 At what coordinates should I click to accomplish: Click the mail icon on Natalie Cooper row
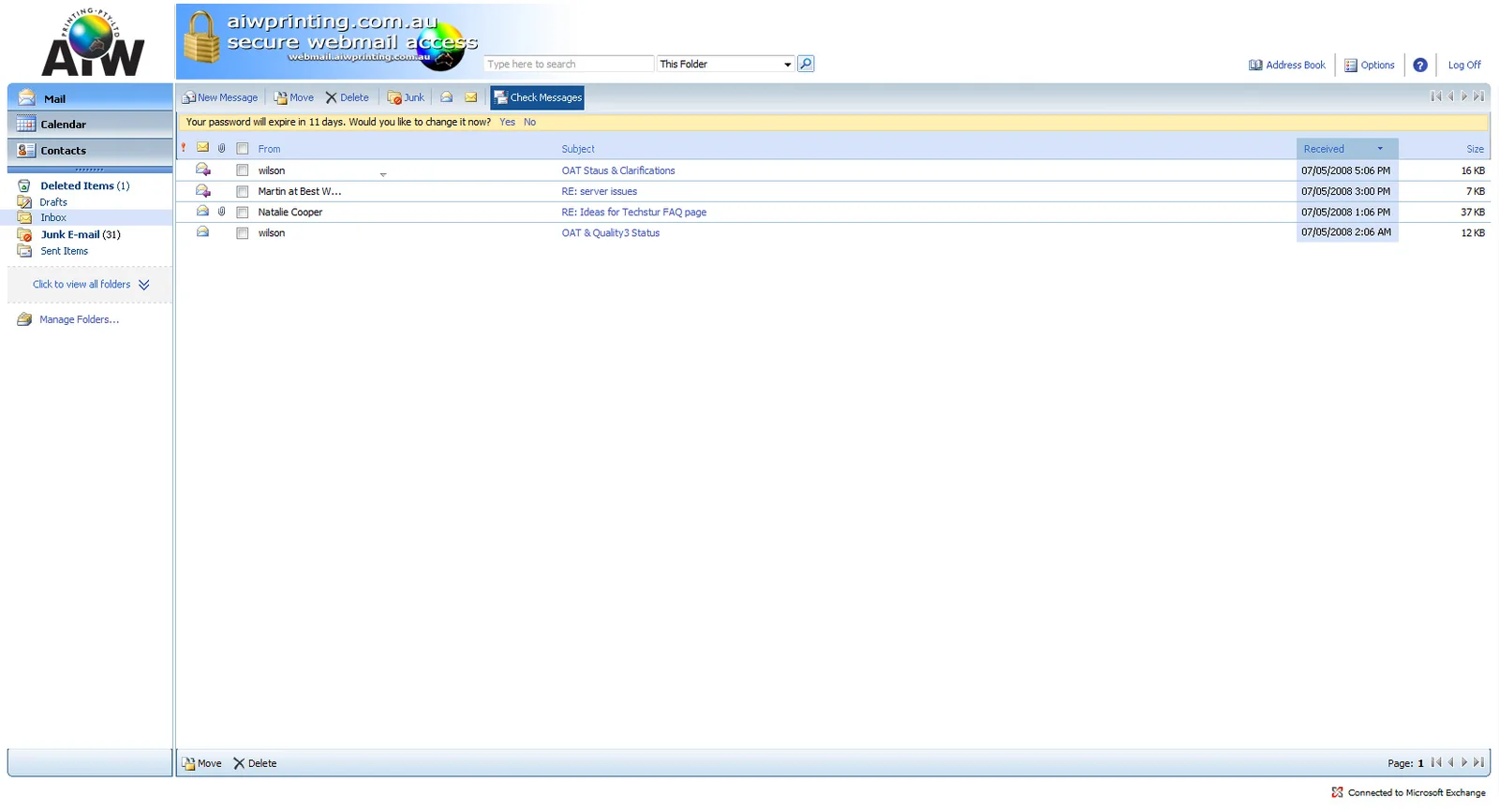[x=202, y=212]
